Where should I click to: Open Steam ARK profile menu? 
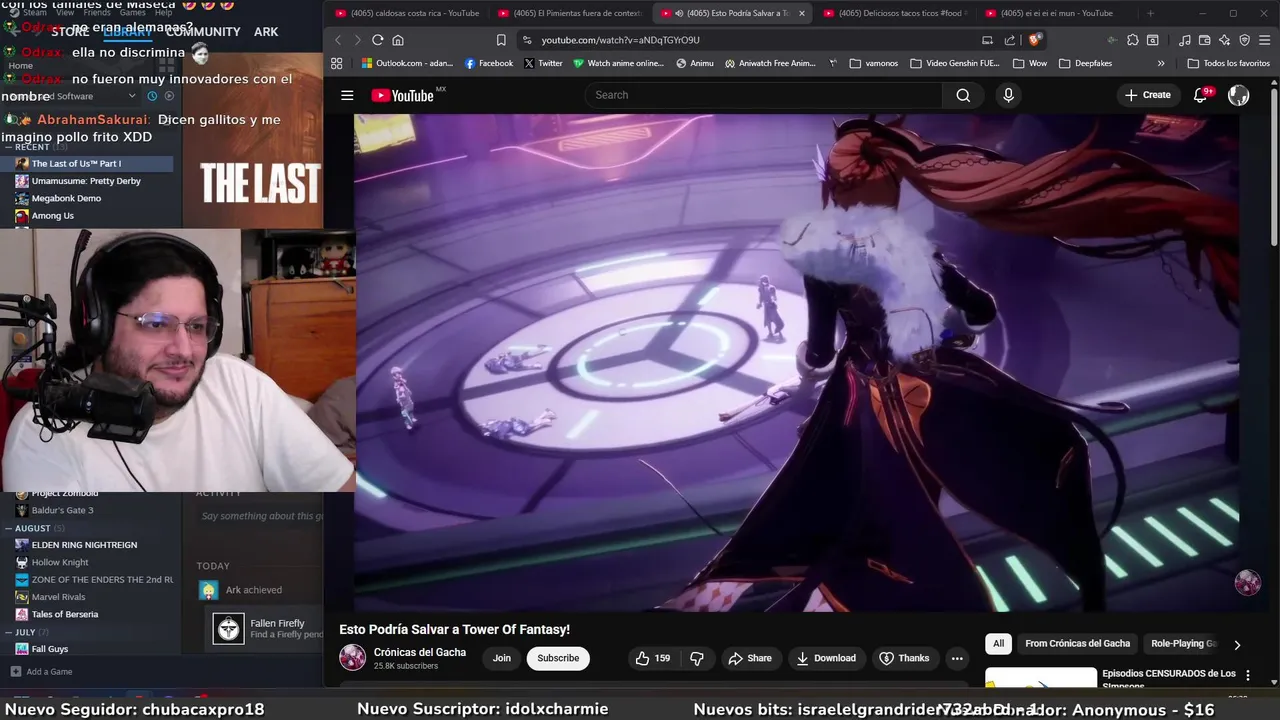tap(266, 32)
